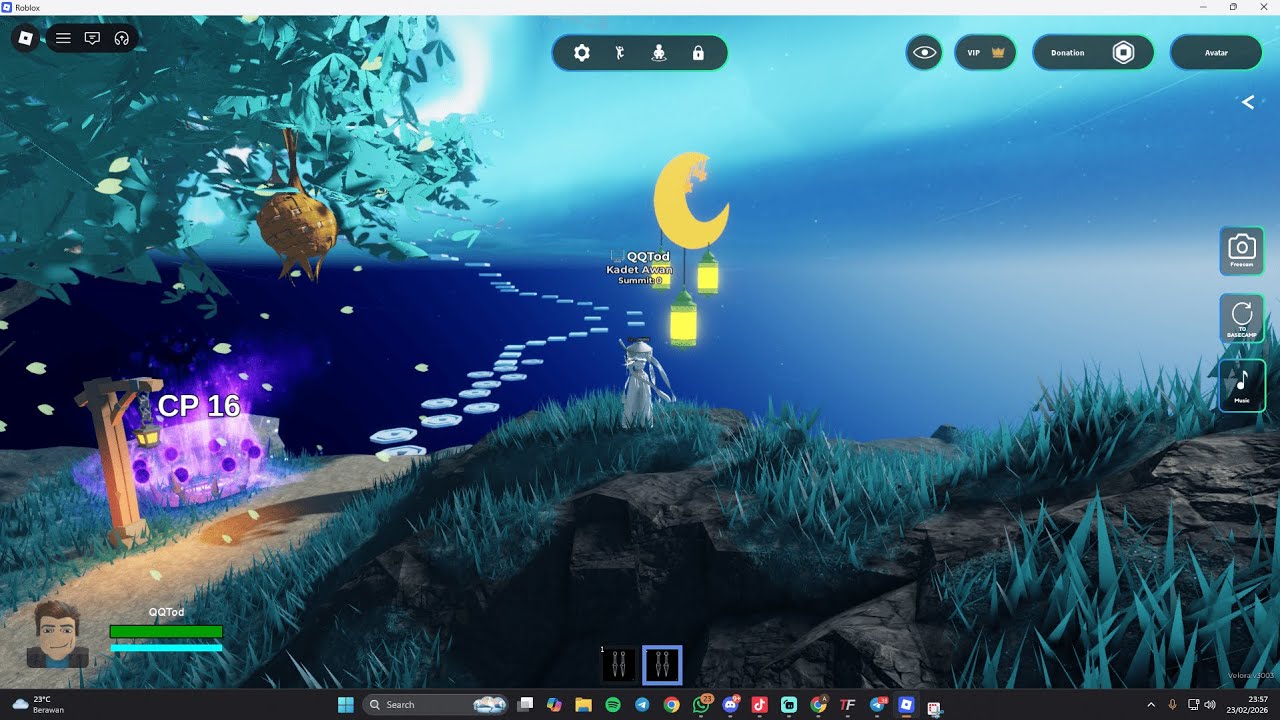Open the hamburger list menu
Screen dimensions: 1280x720
click(x=63, y=39)
